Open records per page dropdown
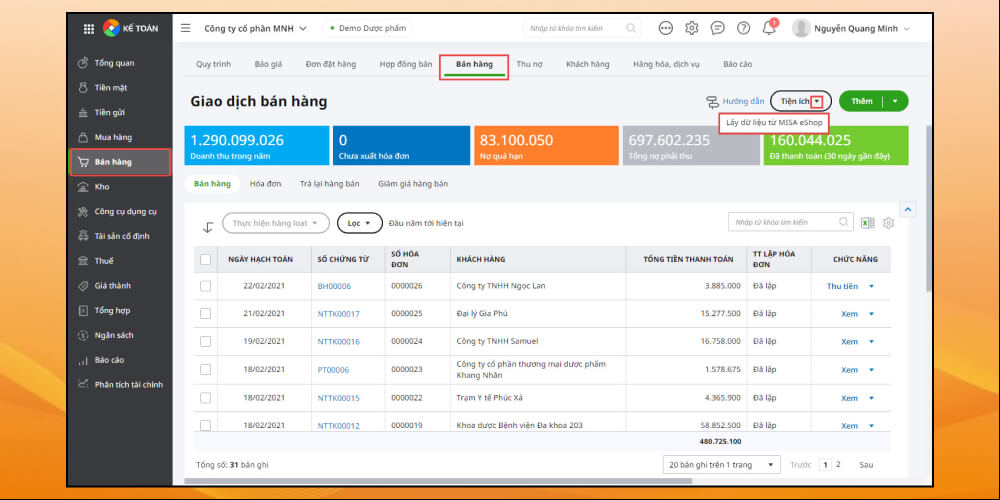 click(721, 465)
